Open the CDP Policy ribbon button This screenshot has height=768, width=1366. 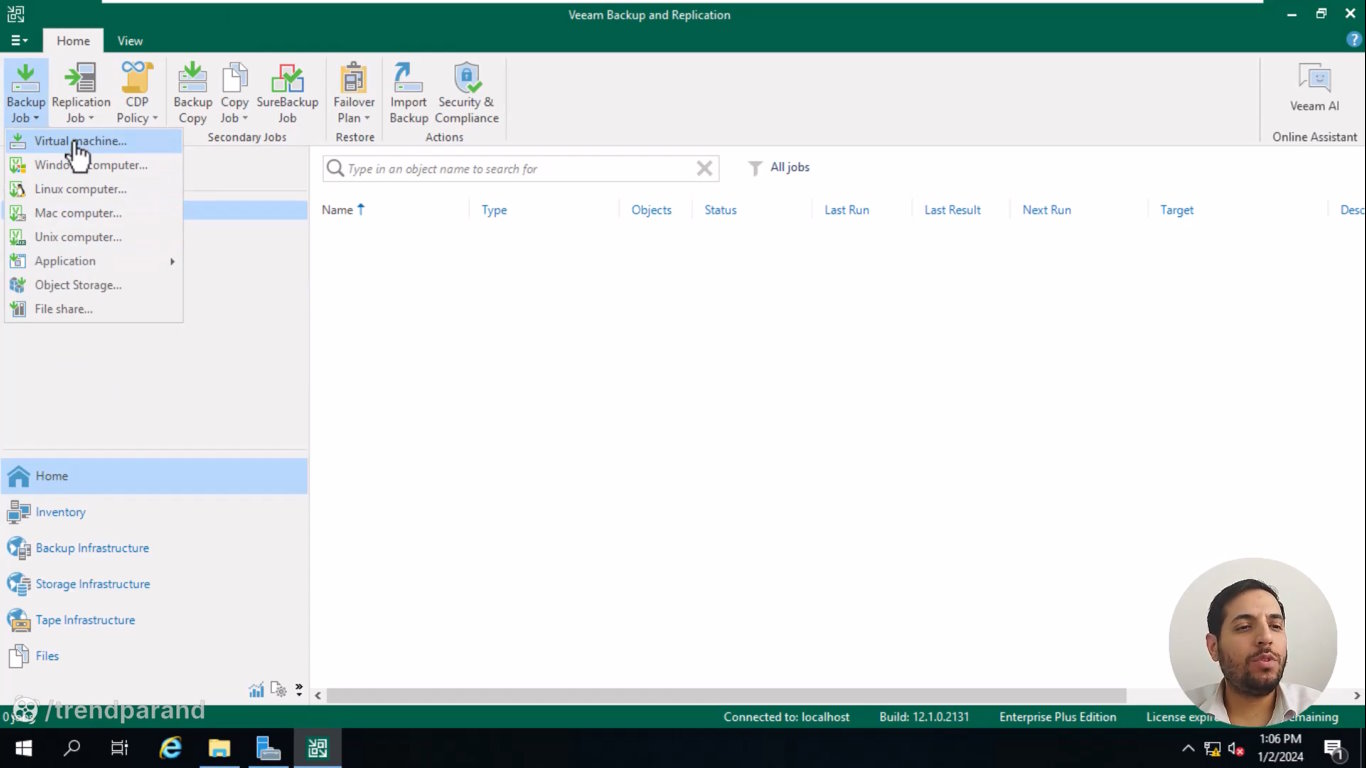point(137,93)
